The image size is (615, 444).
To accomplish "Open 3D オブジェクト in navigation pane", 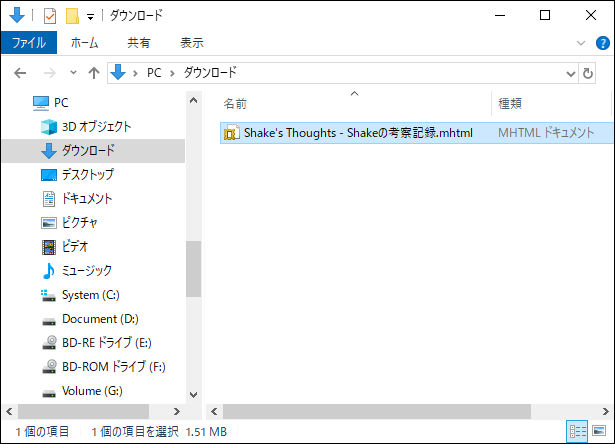I will (x=96, y=127).
